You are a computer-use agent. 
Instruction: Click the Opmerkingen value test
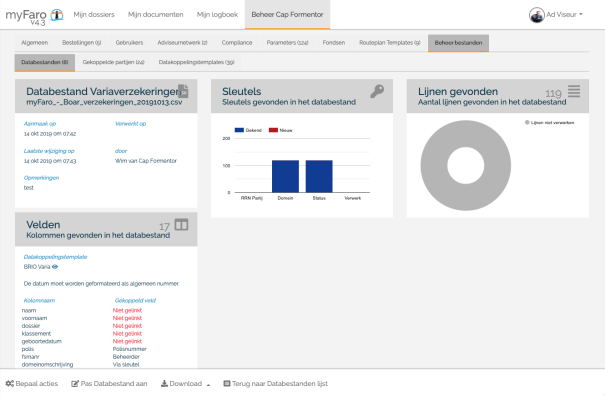coord(29,188)
